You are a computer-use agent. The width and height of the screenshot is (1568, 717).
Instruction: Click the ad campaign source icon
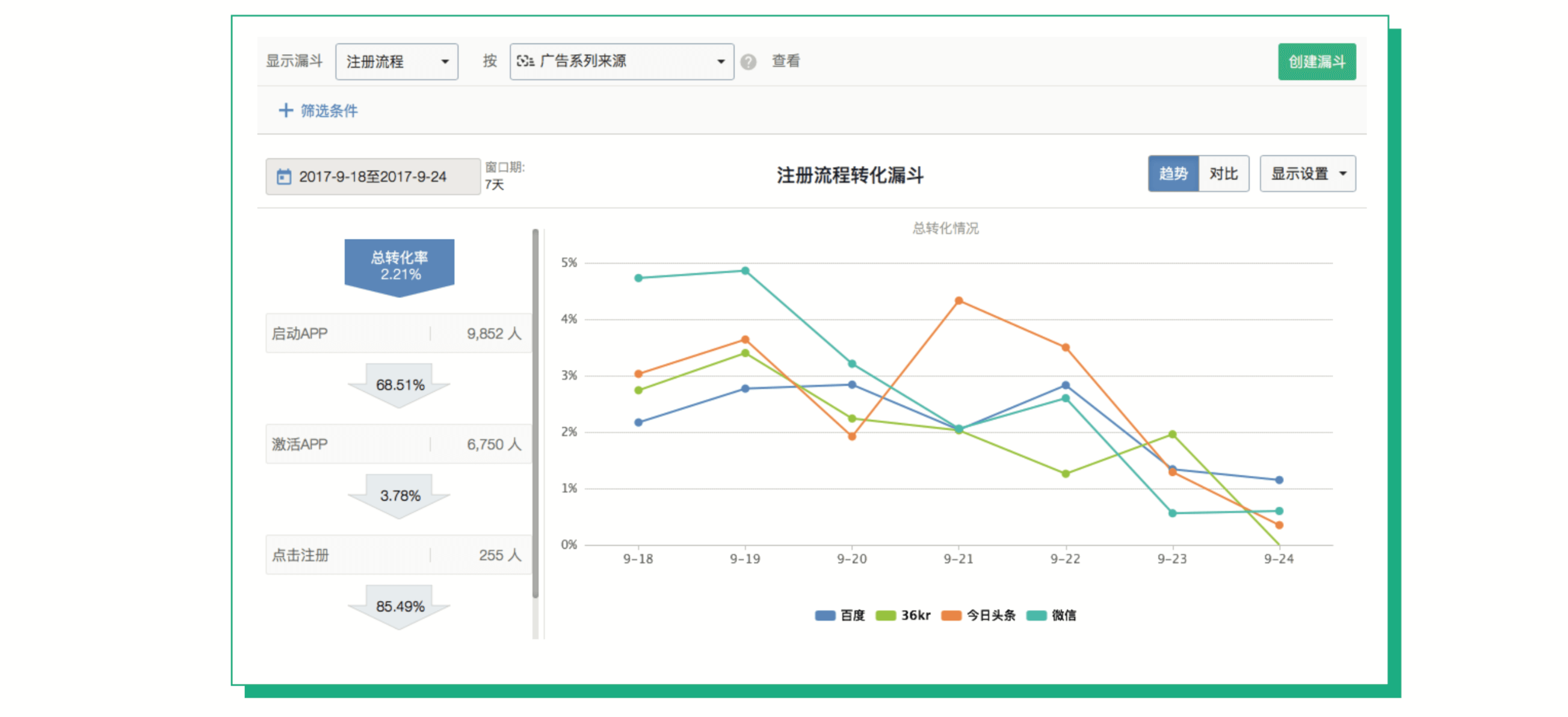(x=525, y=61)
